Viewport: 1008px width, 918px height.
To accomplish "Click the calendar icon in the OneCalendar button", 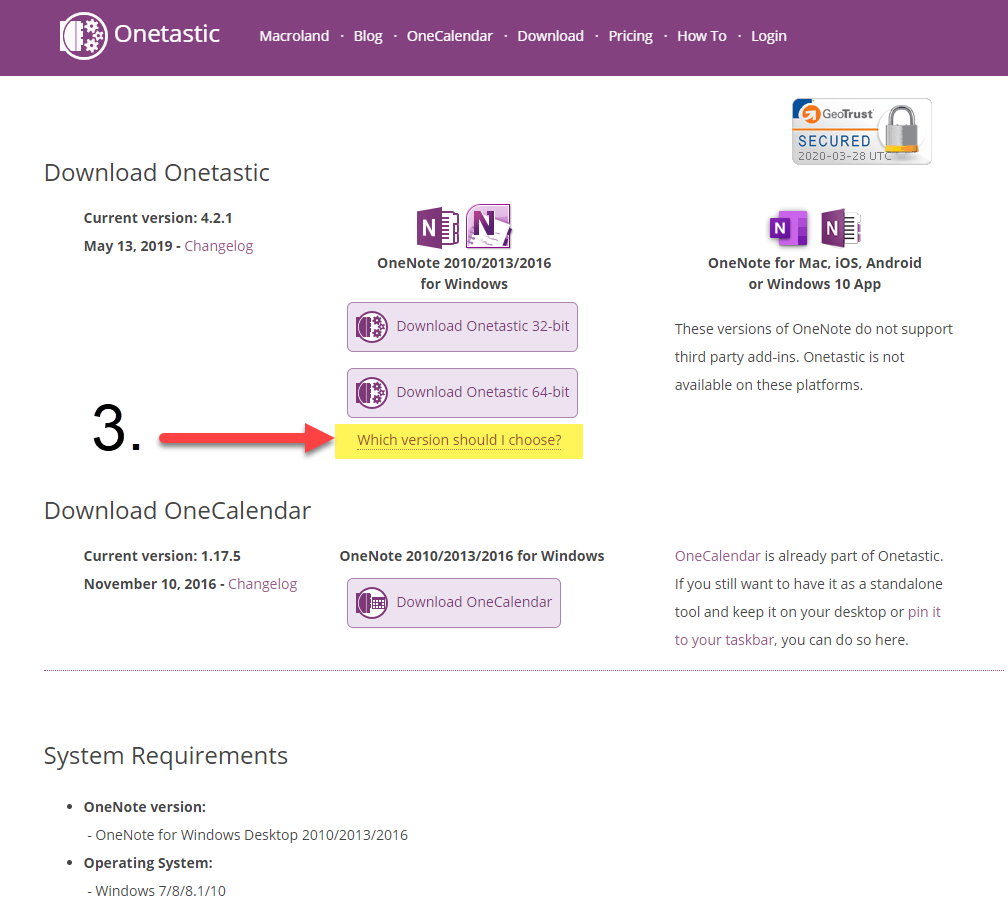I will tap(372, 603).
